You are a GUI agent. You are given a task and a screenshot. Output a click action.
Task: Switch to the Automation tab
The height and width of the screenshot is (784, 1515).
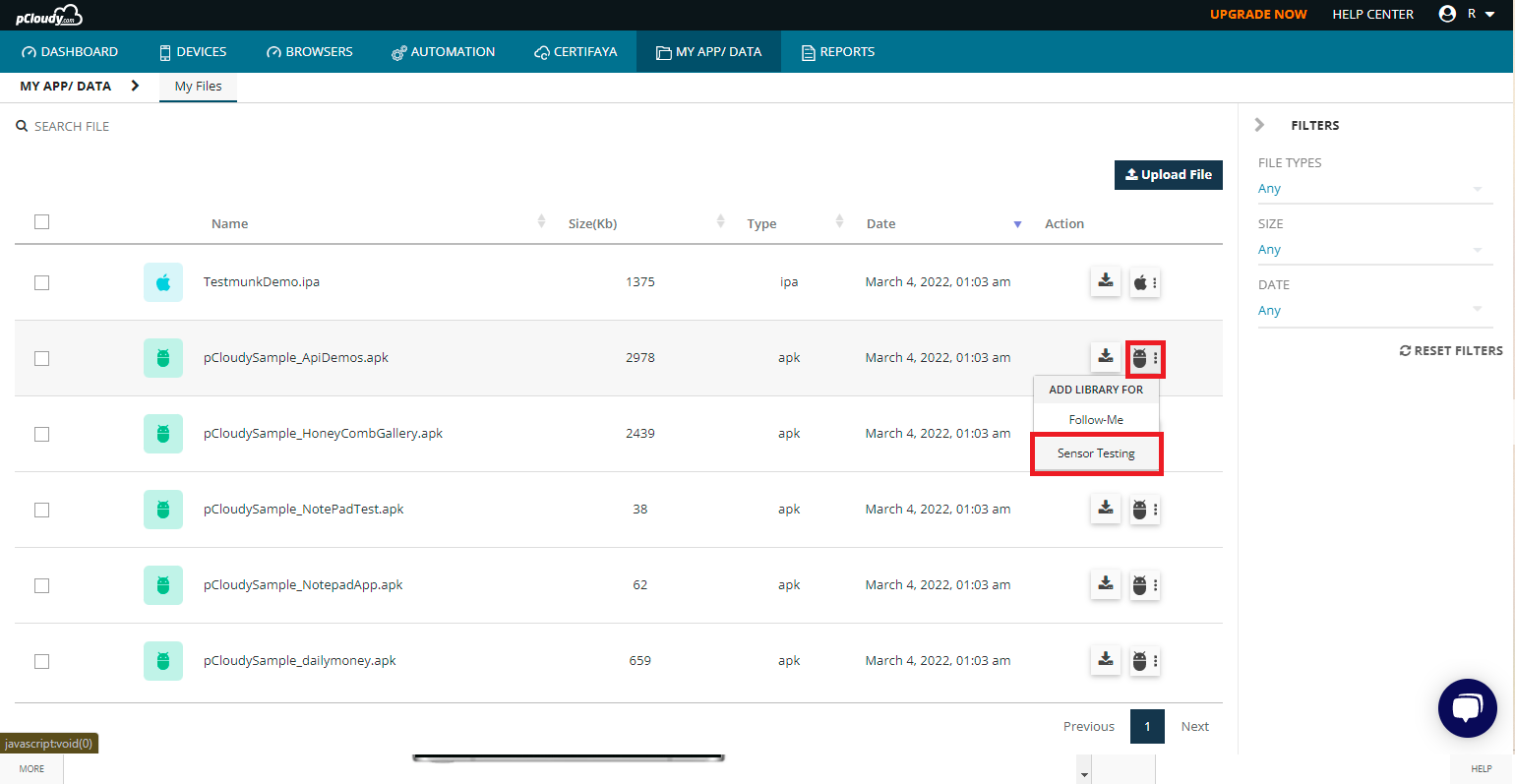pos(443,52)
